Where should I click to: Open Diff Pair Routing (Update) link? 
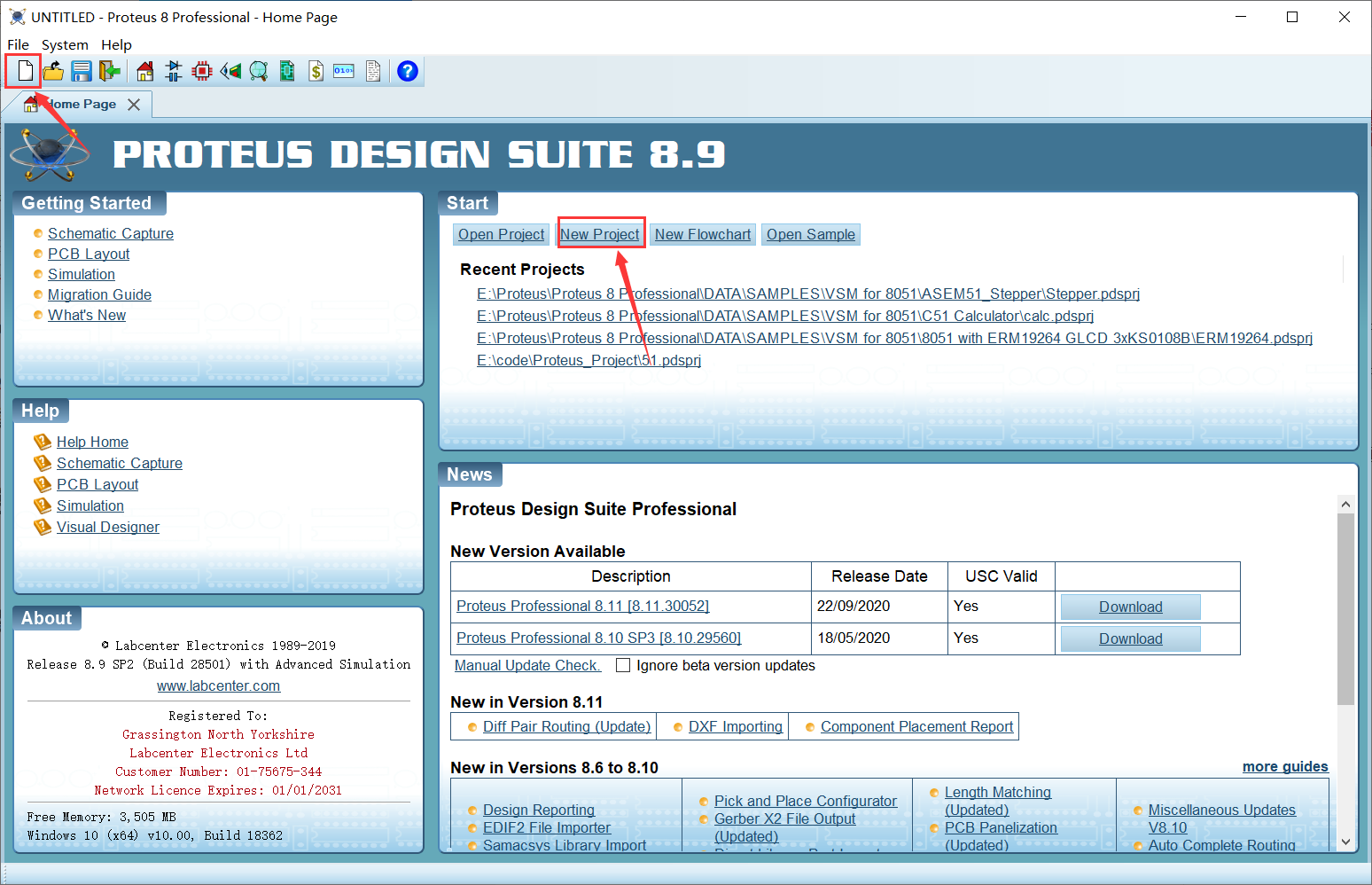click(x=566, y=726)
